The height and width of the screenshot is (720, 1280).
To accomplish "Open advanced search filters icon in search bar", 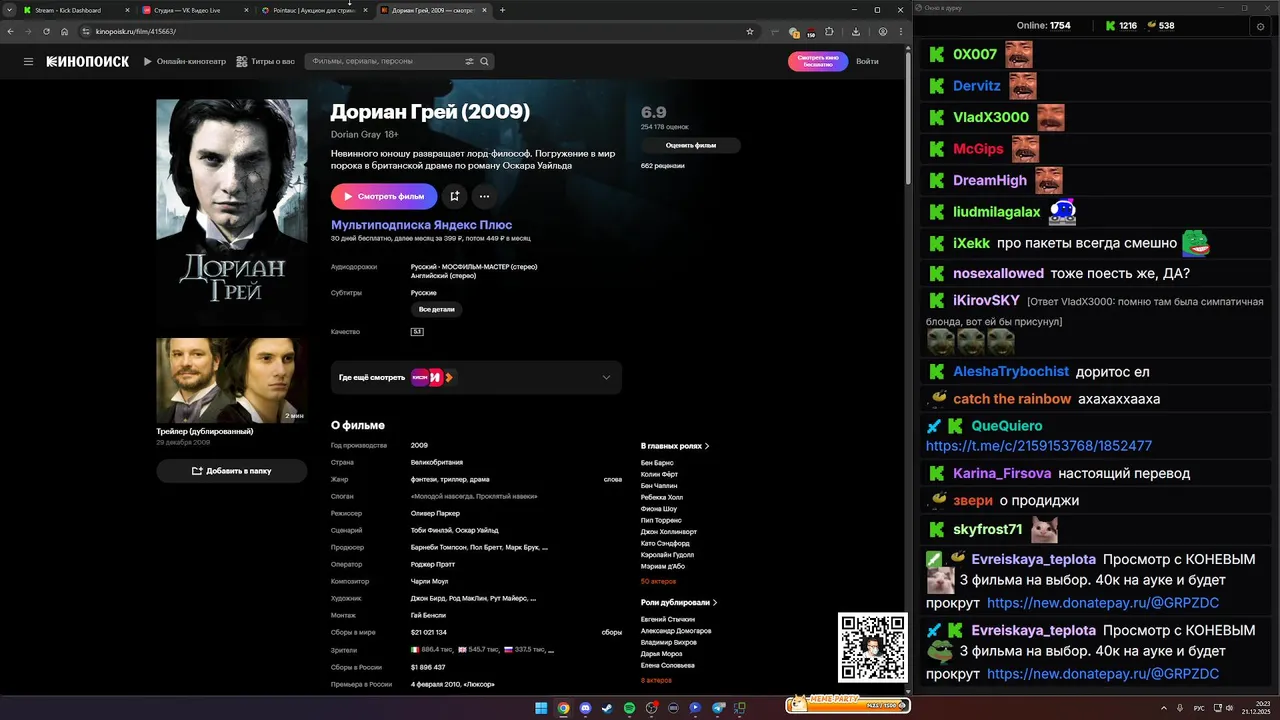I will point(469,61).
